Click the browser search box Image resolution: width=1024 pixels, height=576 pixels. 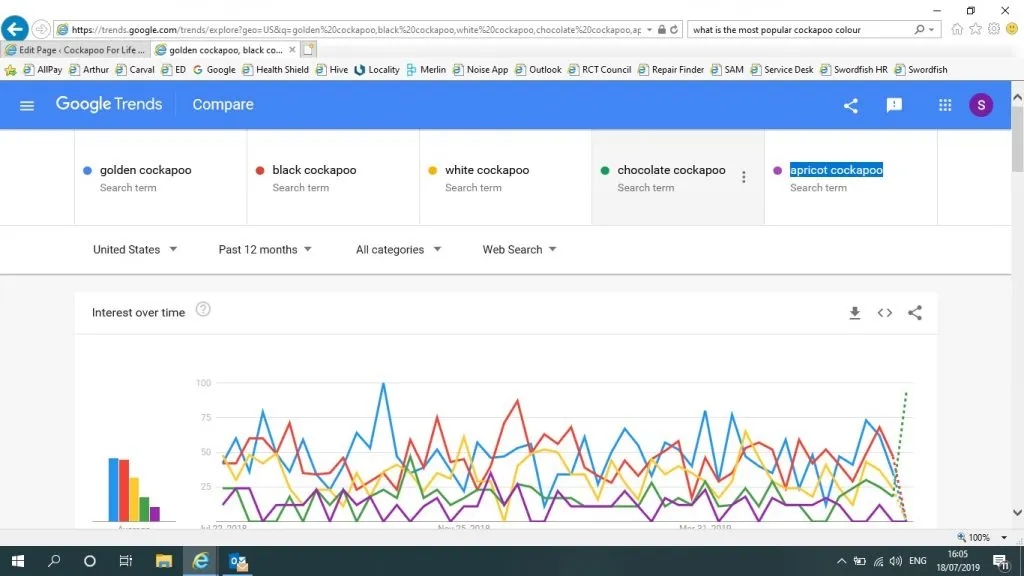800,30
